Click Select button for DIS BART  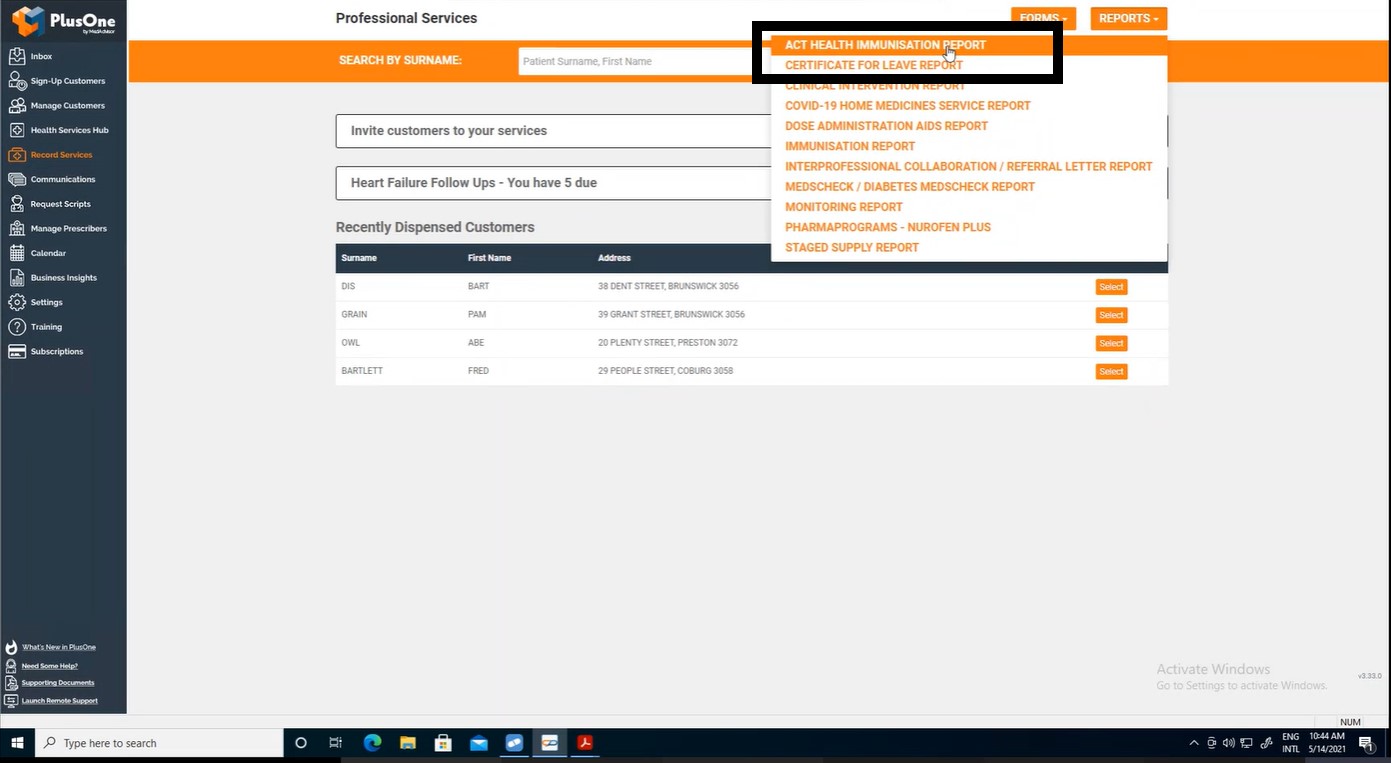pos(1111,287)
